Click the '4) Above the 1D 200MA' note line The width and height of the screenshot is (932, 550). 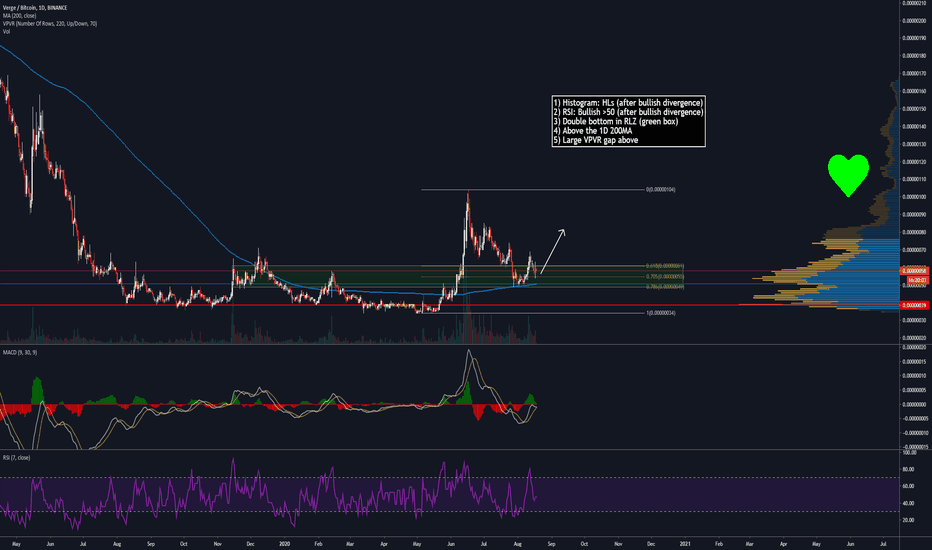593,131
